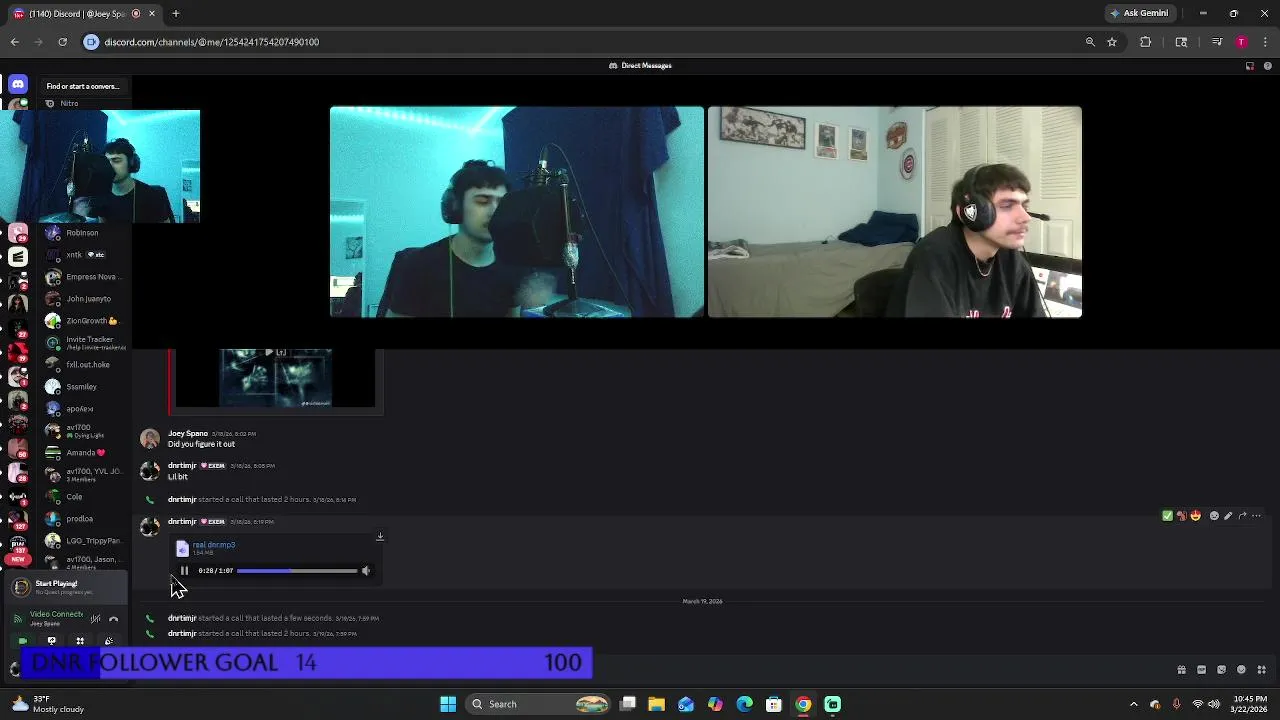Click the Discord help question mark icon

pos(1268,66)
